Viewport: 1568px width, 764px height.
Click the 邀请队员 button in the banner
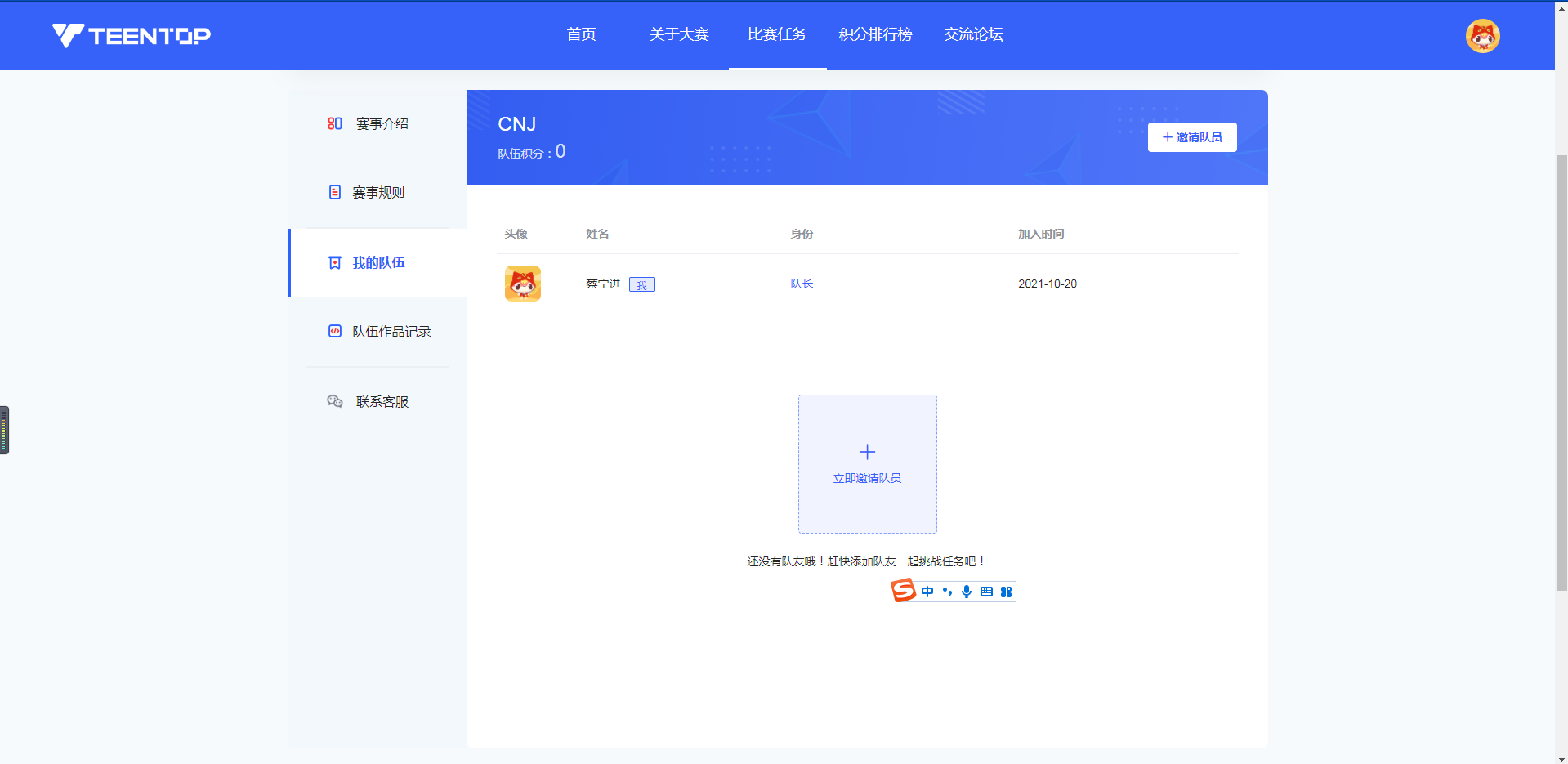click(x=1192, y=137)
